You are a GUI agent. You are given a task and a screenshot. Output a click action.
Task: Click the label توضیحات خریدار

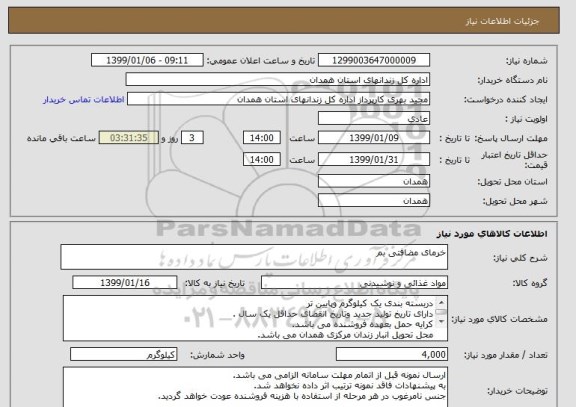[518, 391]
